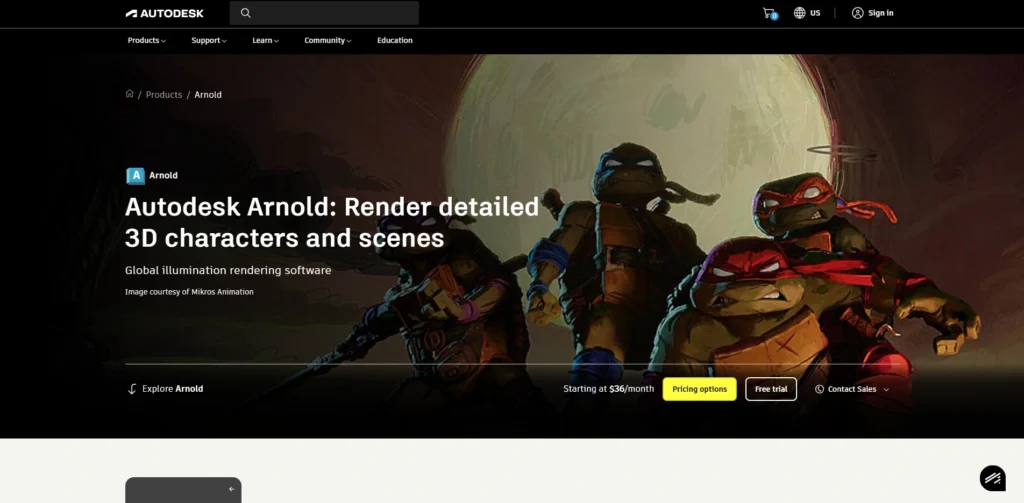The image size is (1024, 503).
Task: Click the 'Starting at $36/month' text
Action: pyautogui.click(x=609, y=389)
